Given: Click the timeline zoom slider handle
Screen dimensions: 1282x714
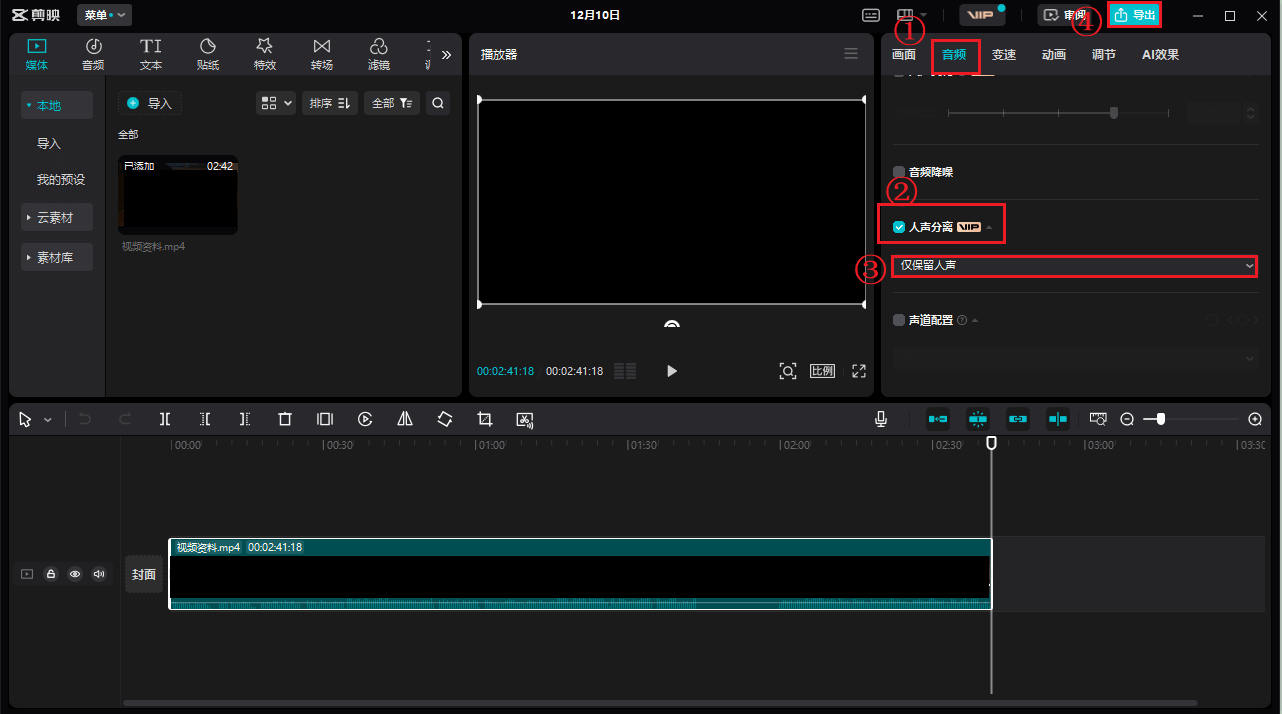Looking at the screenshot, I should coord(1160,419).
